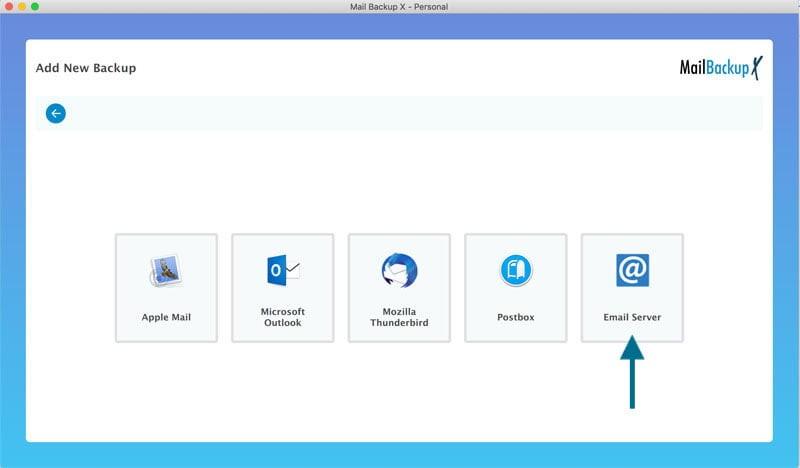Click the "Apple Mail" label
The width and height of the screenshot is (800, 468).
pyautogui.click(x=166, y=317)
